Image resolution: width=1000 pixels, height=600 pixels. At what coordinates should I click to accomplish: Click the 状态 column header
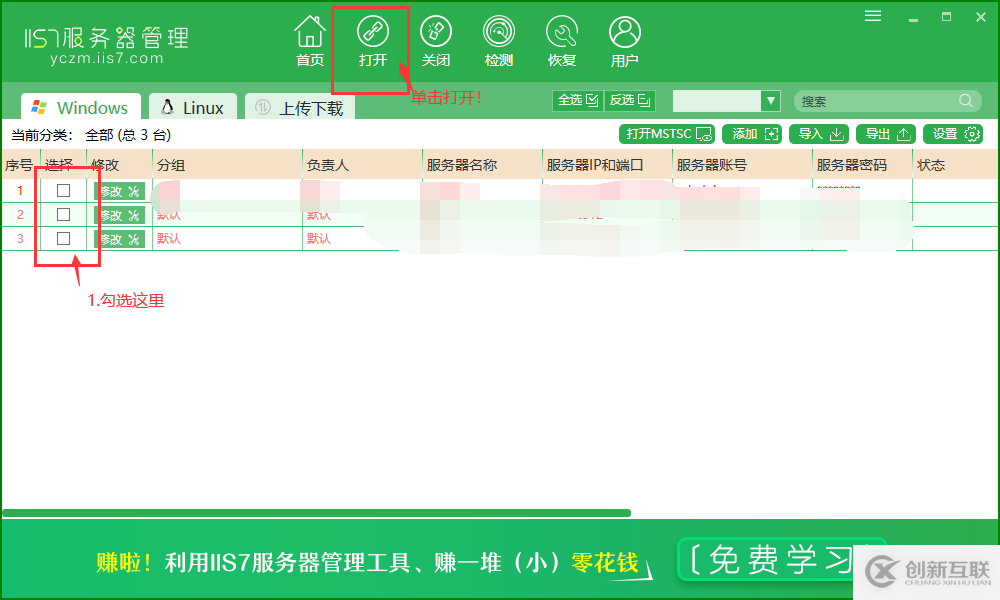point(955,165)
